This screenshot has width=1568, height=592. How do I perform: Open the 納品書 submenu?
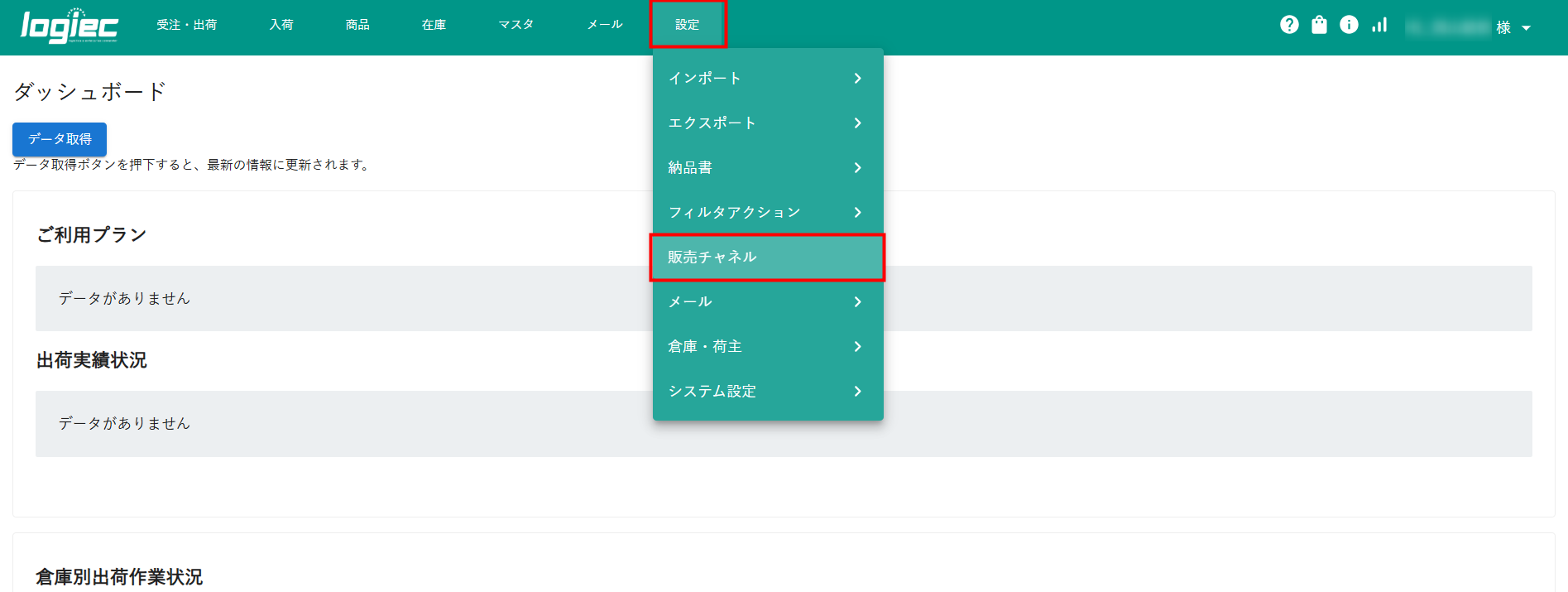(767, 167)
